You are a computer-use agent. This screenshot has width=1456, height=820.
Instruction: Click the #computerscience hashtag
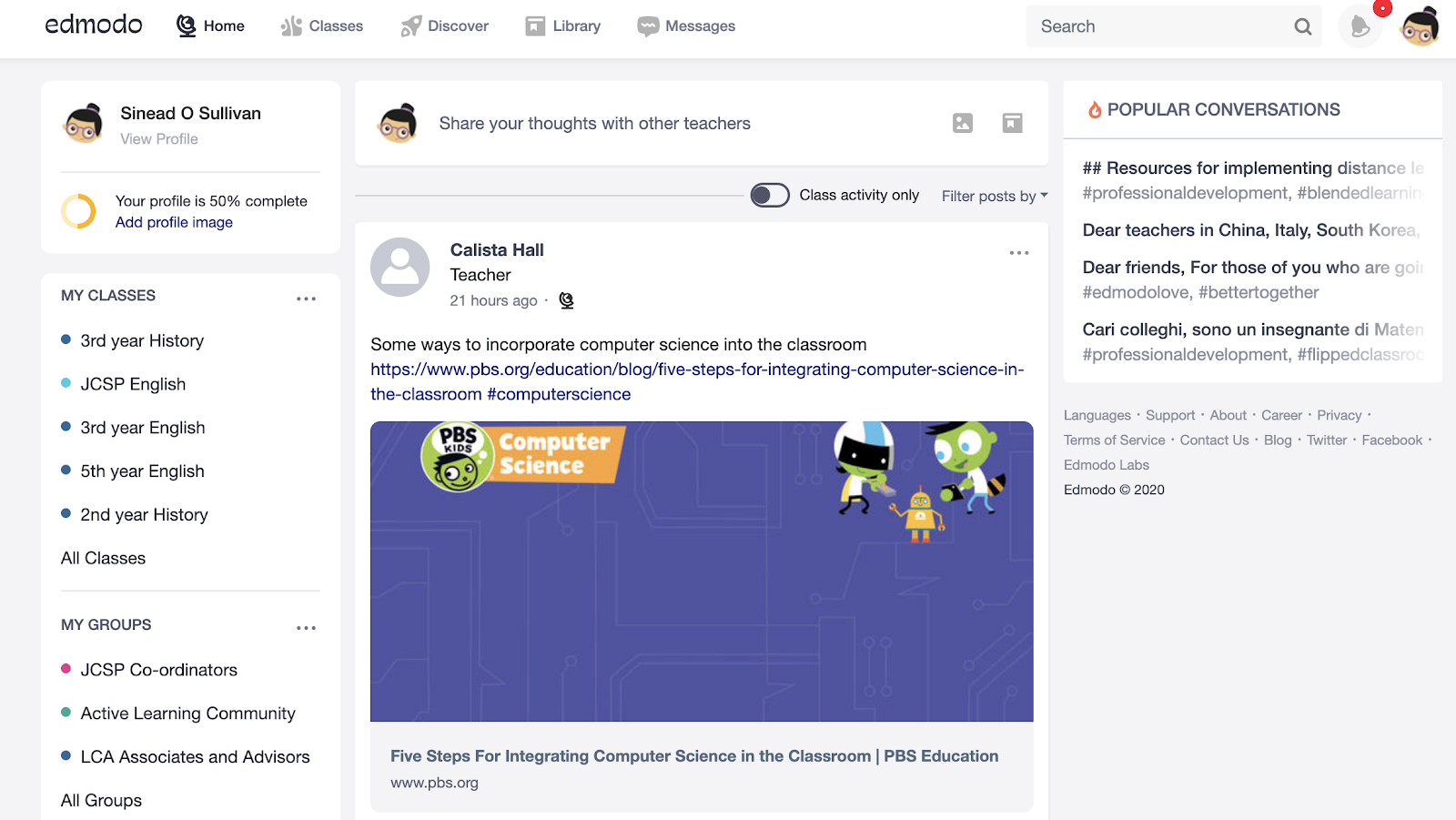point(559,394)
